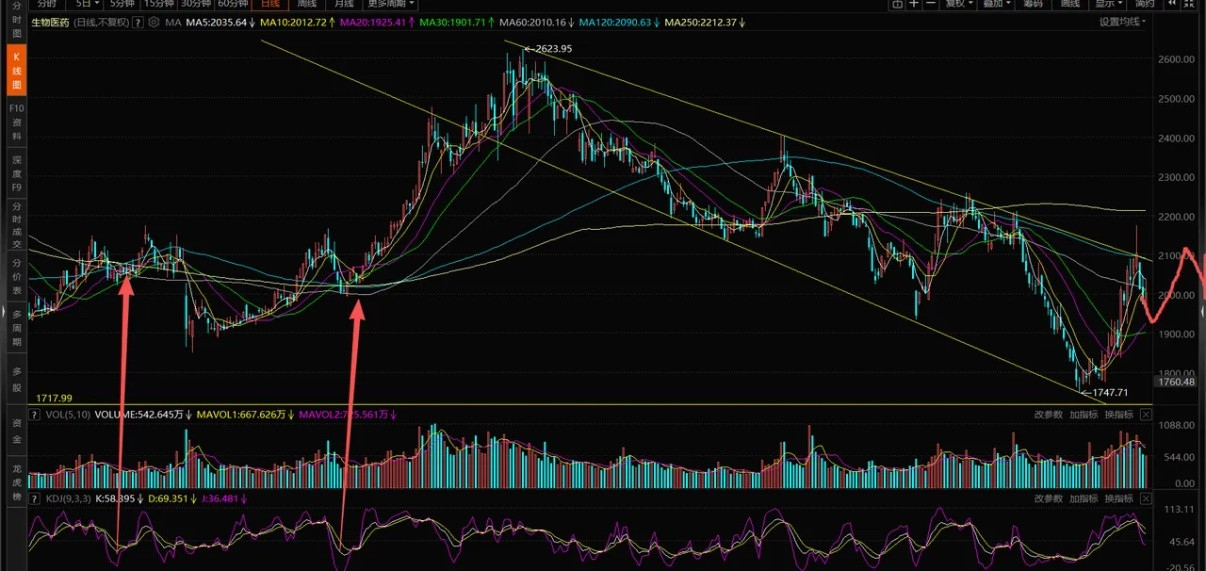Switch to the 60分钟 period
This screenshot has height=571, width=1206.
tap(234, 4)
